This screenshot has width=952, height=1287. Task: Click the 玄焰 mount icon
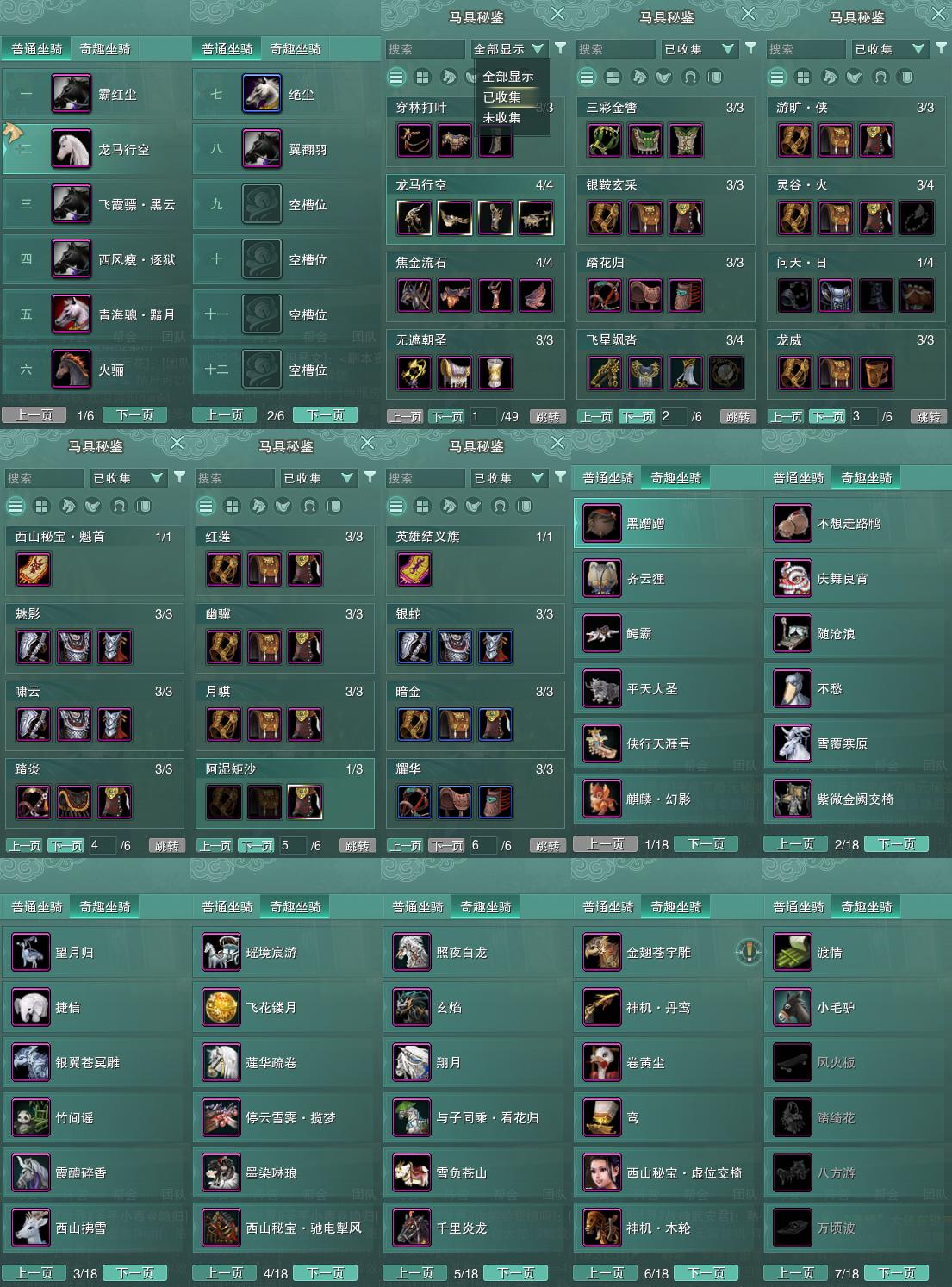412,1007
